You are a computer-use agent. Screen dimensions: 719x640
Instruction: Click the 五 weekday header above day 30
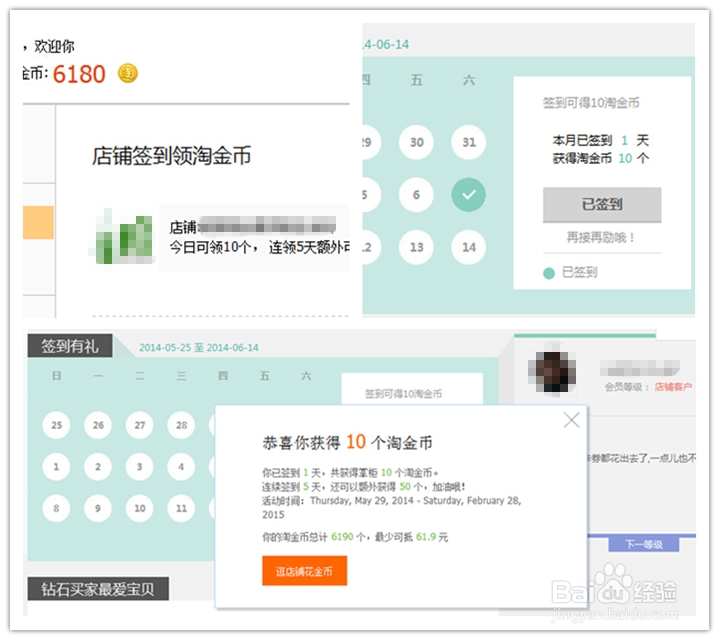416,81
